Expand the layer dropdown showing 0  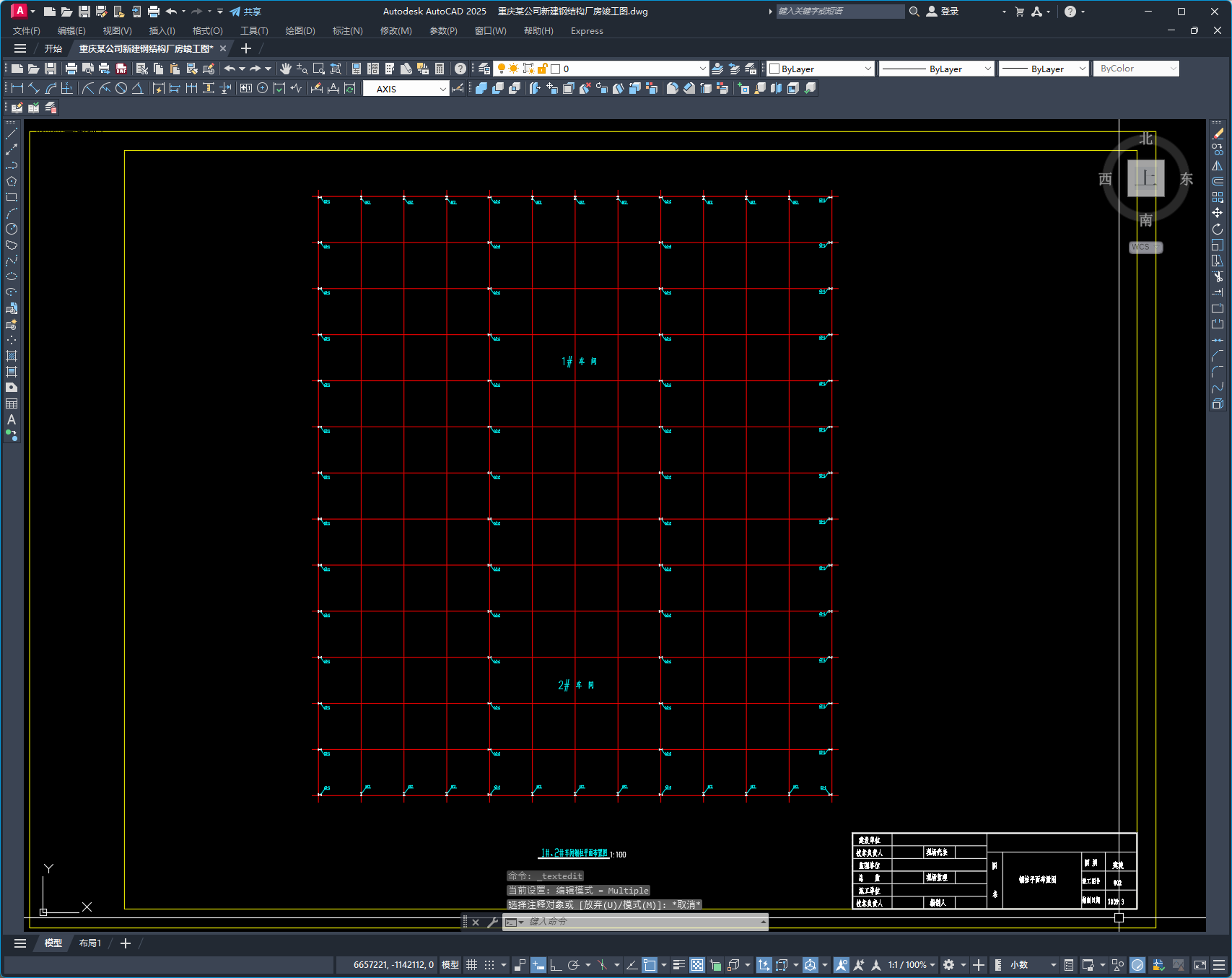703,69
